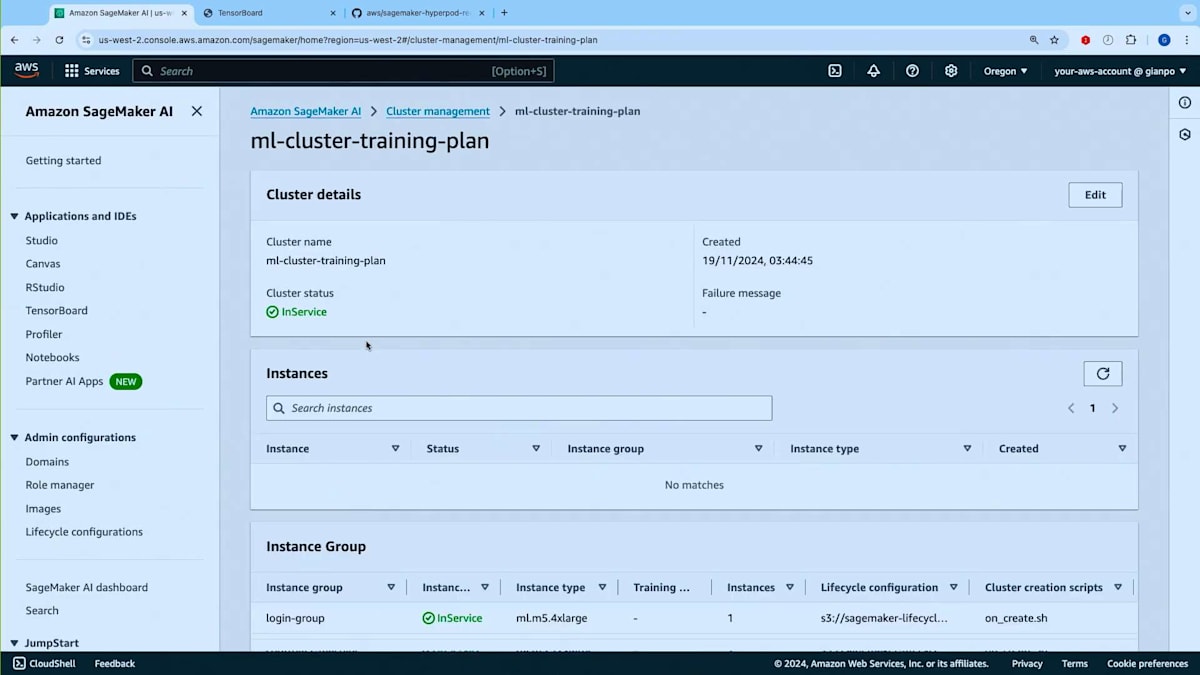Sort by Instance column in Instances table
Viewport: 1200px width, 675px height.
[x=395, y=448]
